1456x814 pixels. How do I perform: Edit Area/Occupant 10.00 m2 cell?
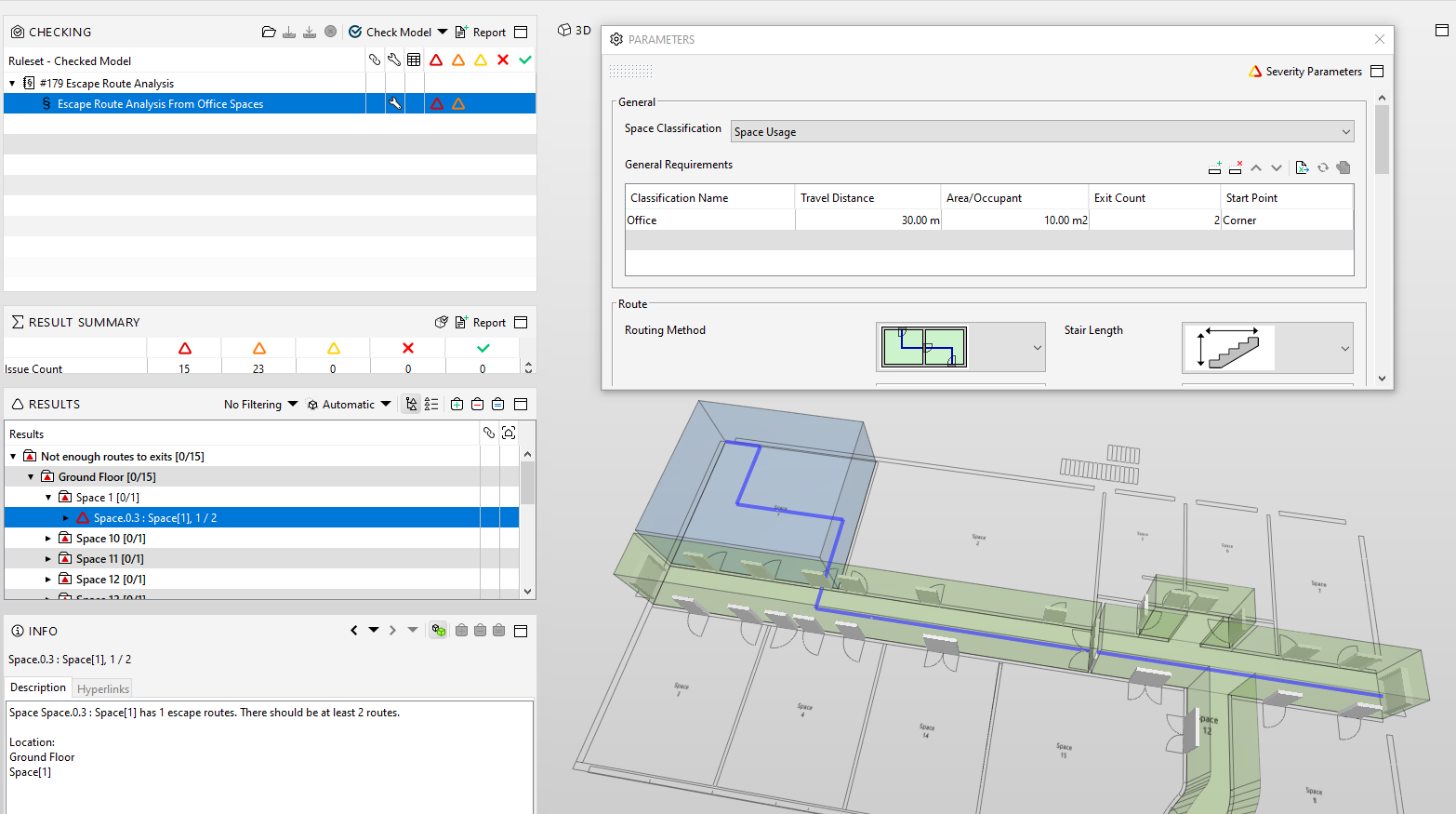point(1015,220)
